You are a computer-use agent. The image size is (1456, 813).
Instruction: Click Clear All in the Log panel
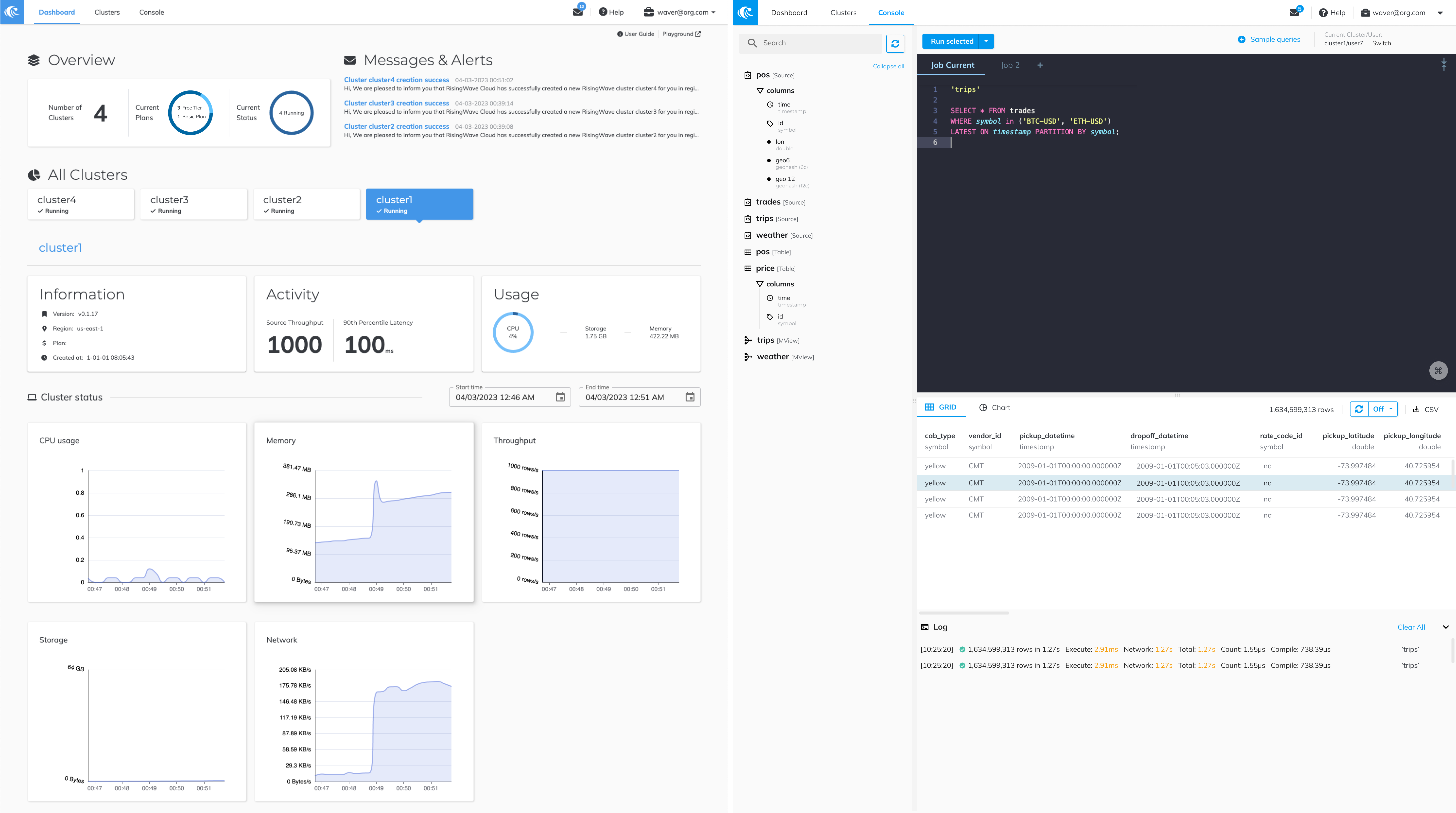pyautogui.click(x=1411, y=627)
